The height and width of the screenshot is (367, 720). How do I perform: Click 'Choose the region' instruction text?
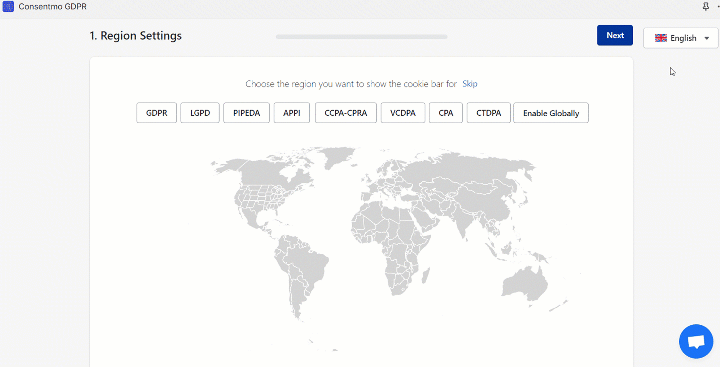click(x=351, y=84)
